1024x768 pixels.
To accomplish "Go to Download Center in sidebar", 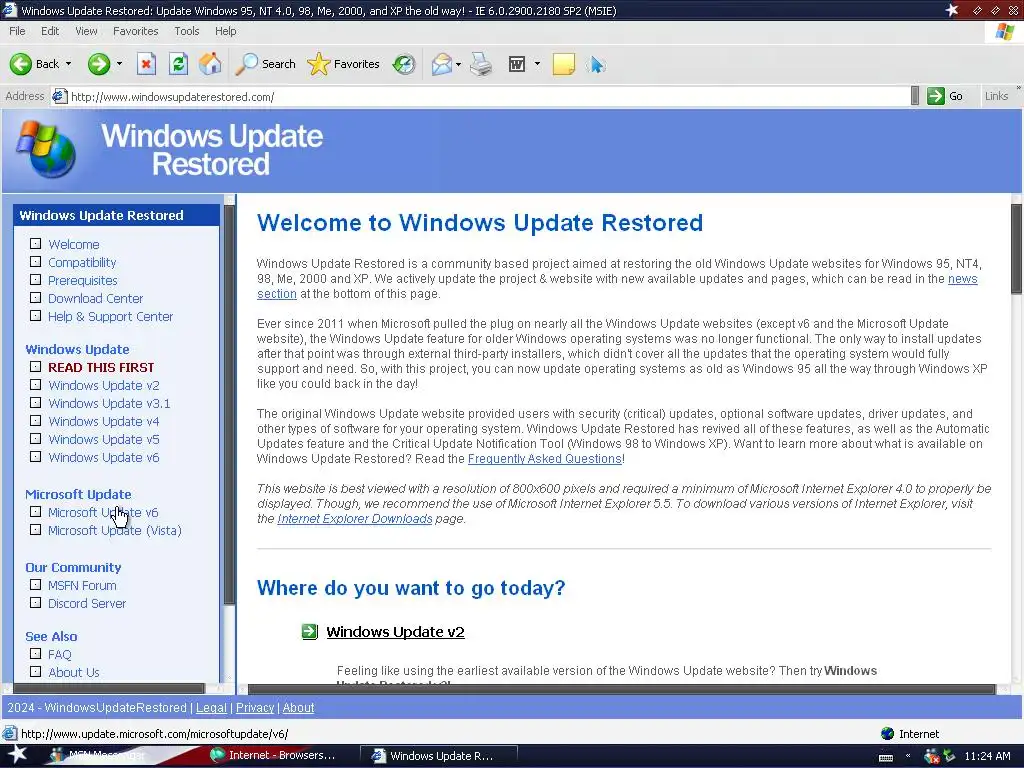I will tap(95, 298).
